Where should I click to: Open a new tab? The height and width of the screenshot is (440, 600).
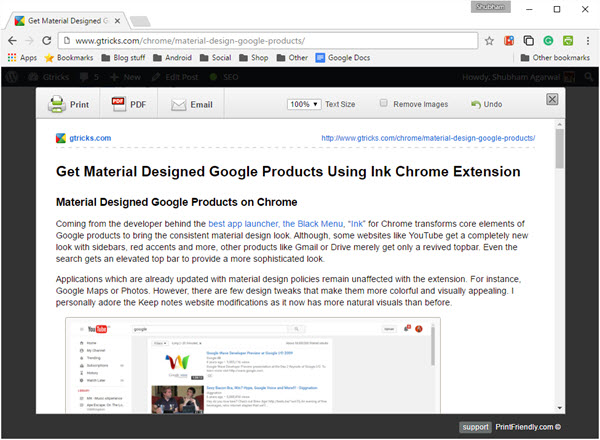[x=140, y=21]
